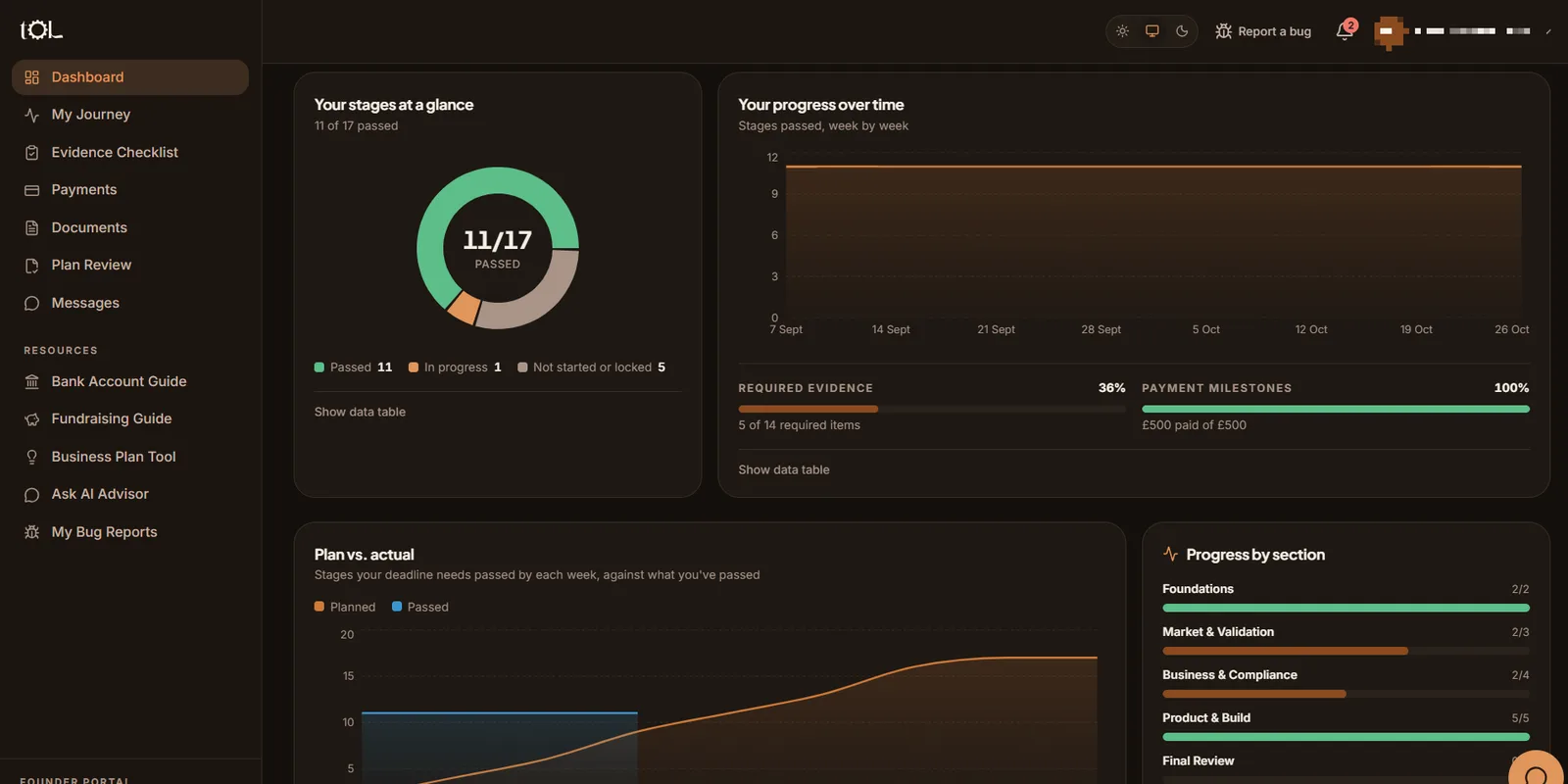1568x784 pixels.
Task: Expand Show data table under stages chart
Action: coord(360,412)
